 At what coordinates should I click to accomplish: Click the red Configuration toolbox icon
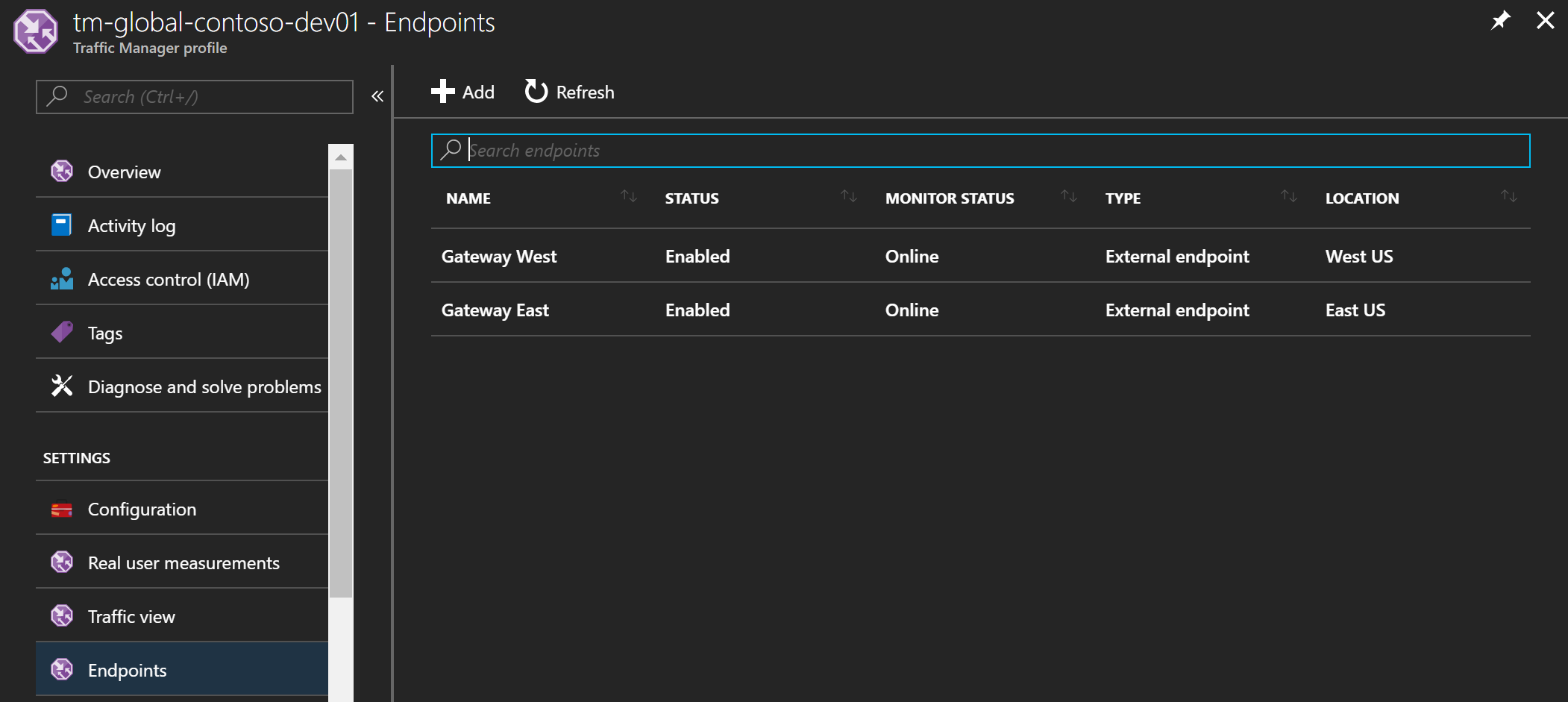coord(62,510)
